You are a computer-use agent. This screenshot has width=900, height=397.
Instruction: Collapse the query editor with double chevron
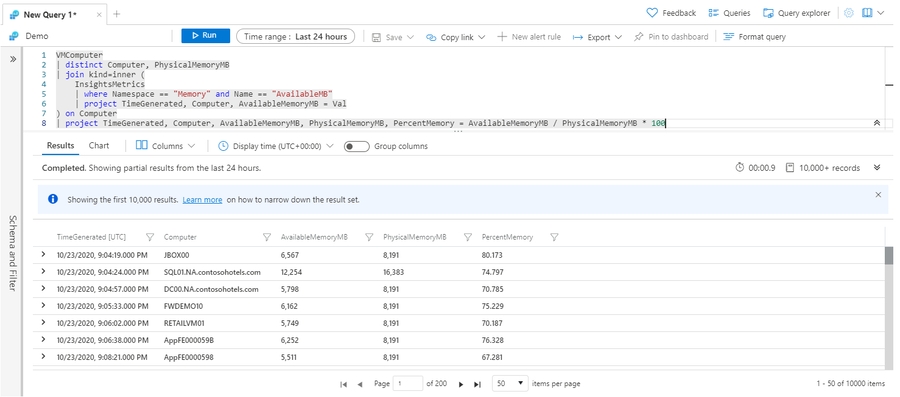[x=876, y=123]
